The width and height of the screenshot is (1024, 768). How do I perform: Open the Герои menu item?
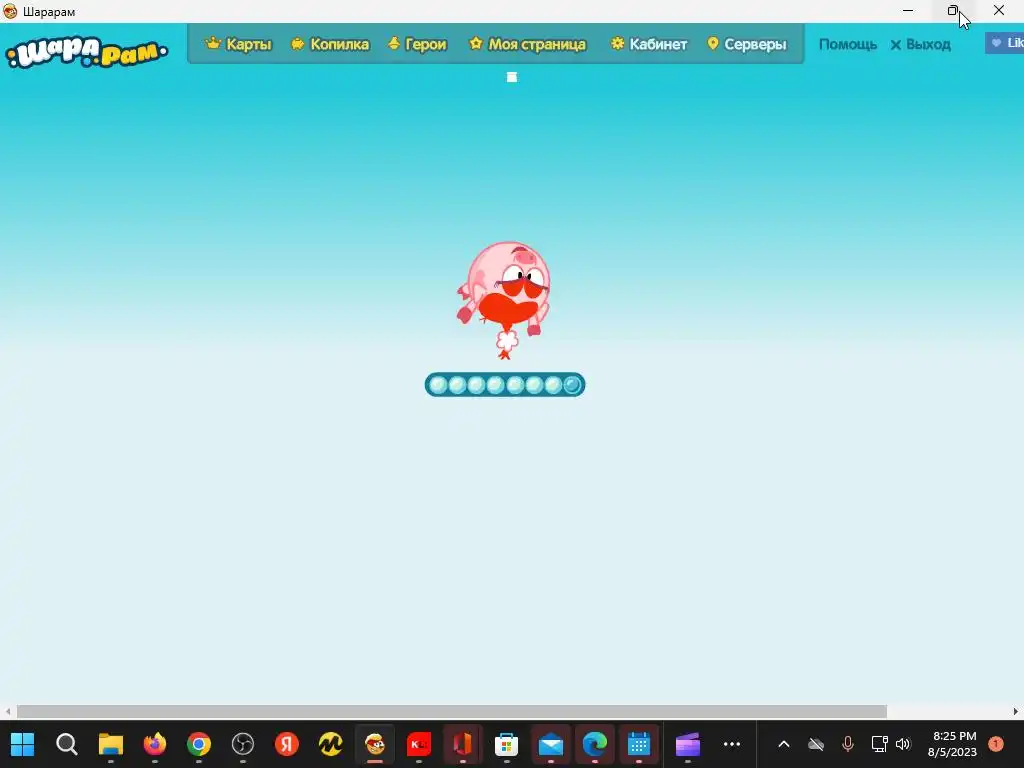[417, 44]
